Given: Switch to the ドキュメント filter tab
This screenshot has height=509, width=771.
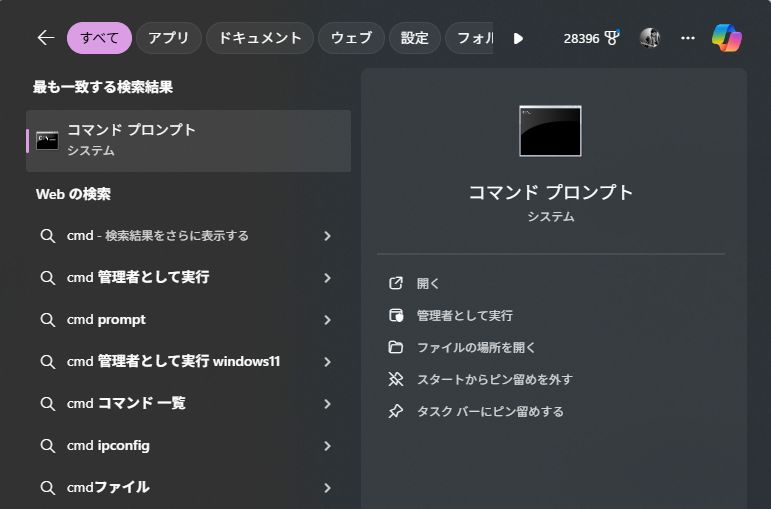Looking at the screenshot, I should tap(260, 38).
